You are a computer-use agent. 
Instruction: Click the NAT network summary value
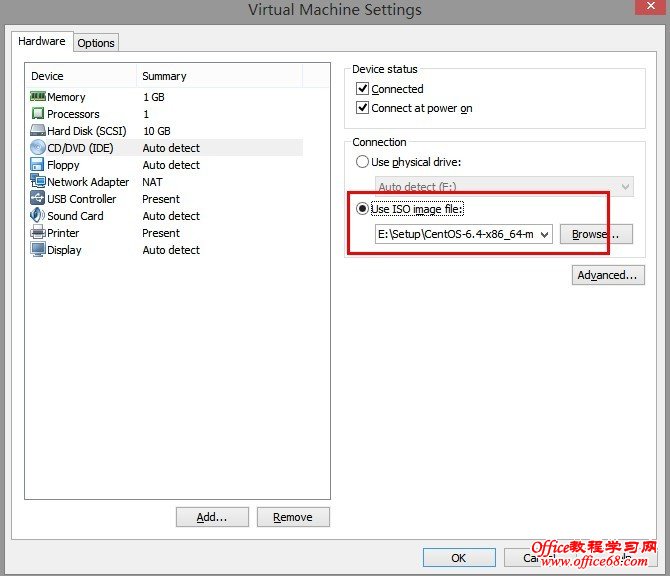(153, 182)
